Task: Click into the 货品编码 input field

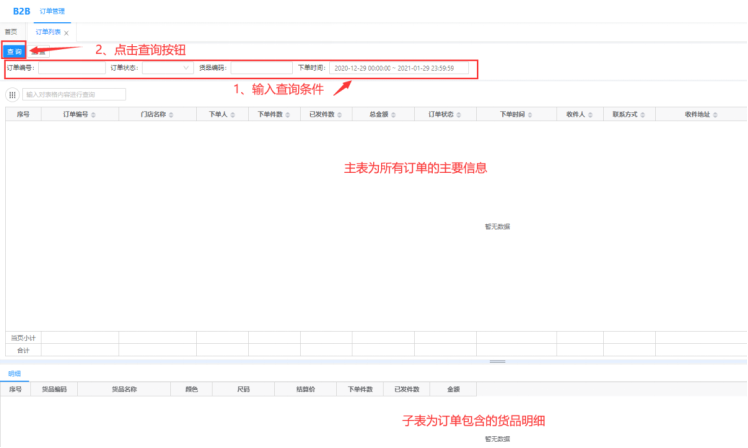Action: pos(260,68)
